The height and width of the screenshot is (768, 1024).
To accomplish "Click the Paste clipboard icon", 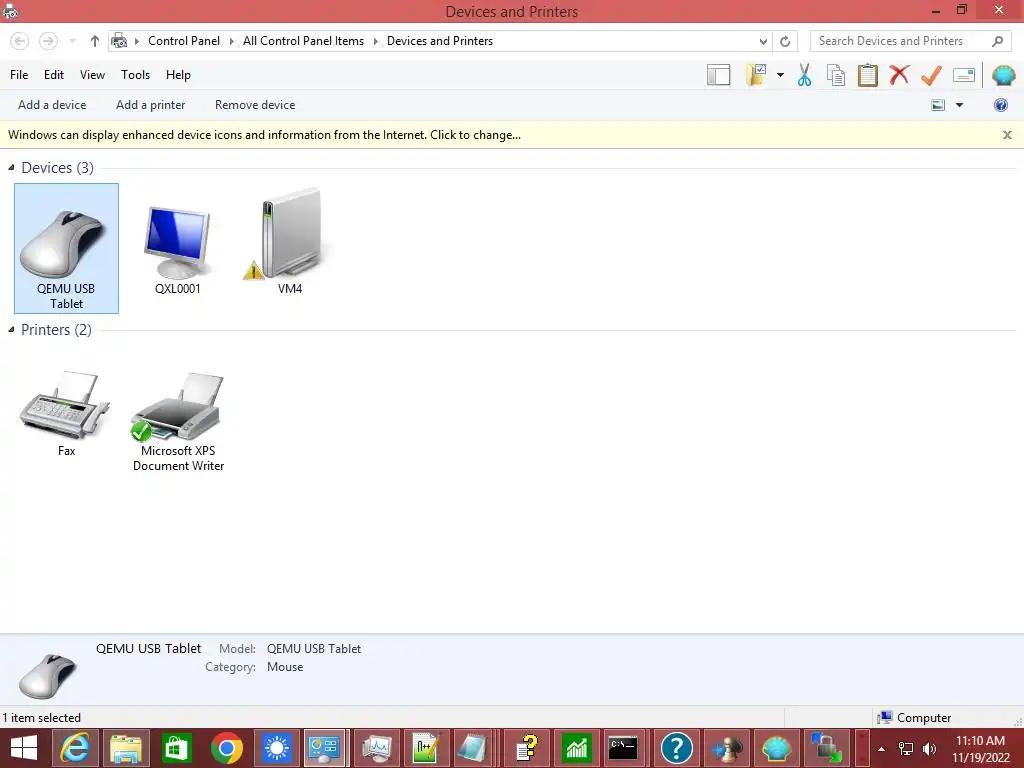I will 867,75.
